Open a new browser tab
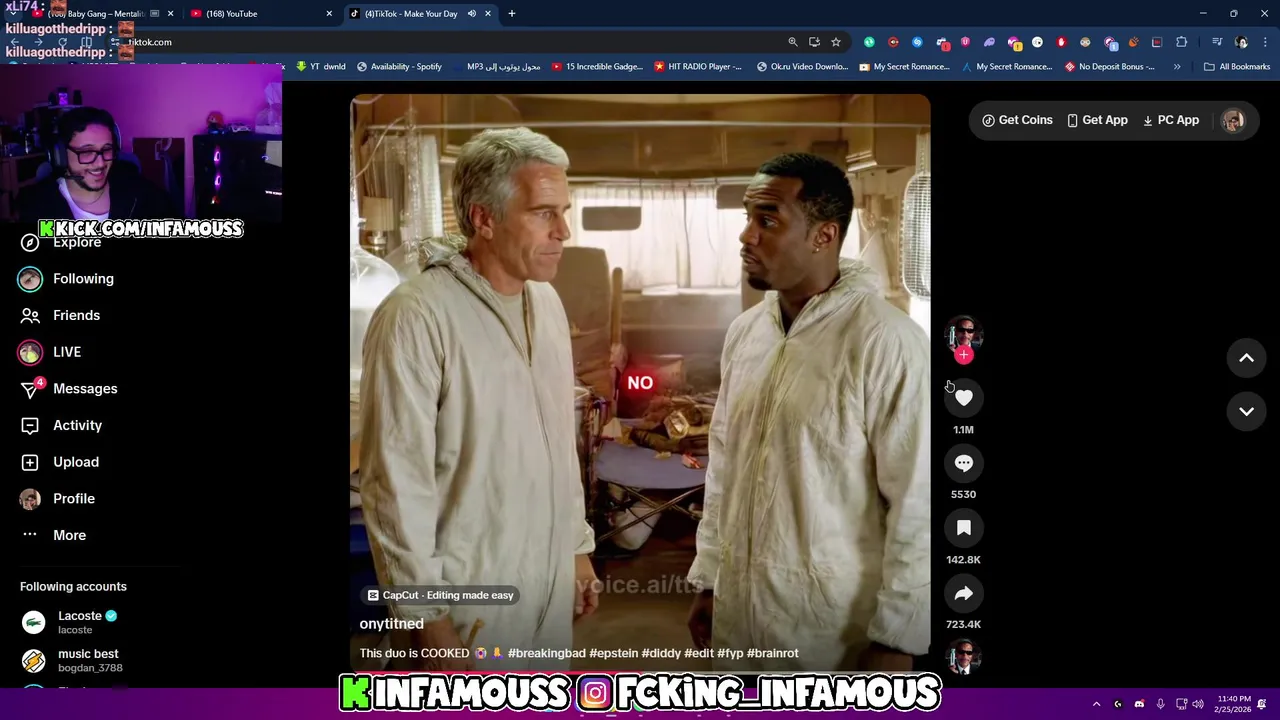The height and width of the screenshot is (720, 1280). 512,14
